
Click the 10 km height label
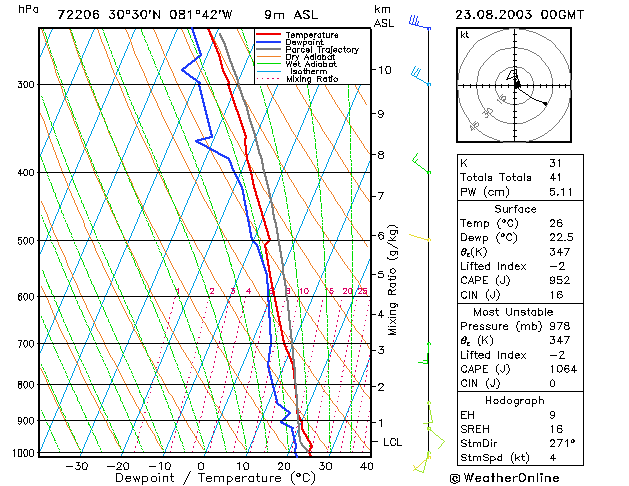[x=385, y=70]
